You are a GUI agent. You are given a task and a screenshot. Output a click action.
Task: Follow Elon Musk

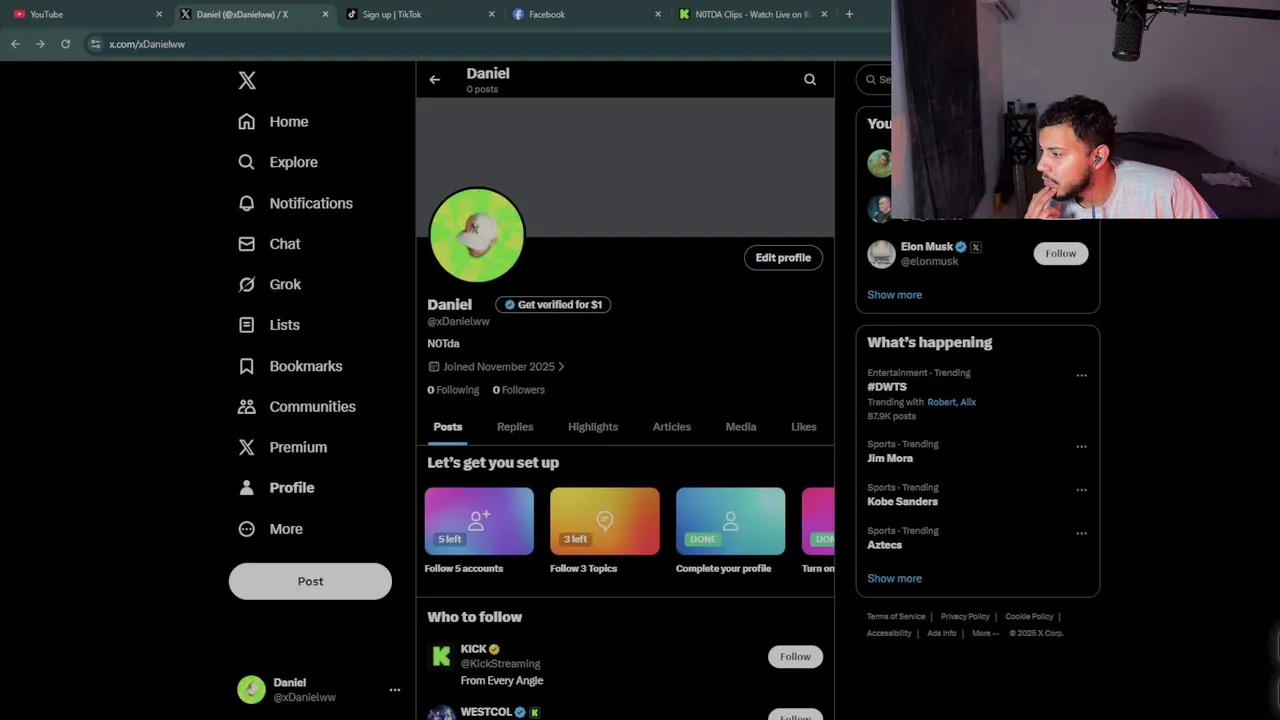click(x=1061, y=254)
